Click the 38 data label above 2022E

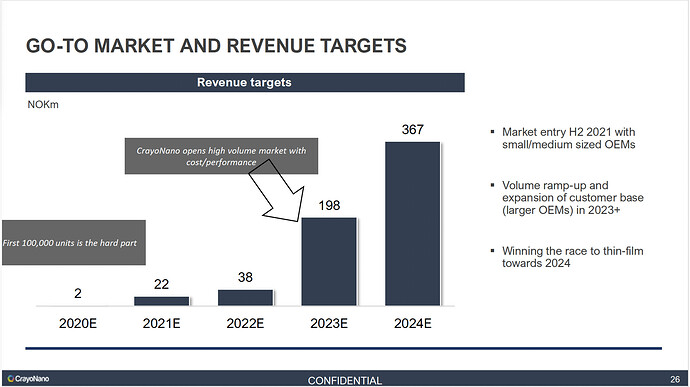pyautogui.click(x=245, y=277)
